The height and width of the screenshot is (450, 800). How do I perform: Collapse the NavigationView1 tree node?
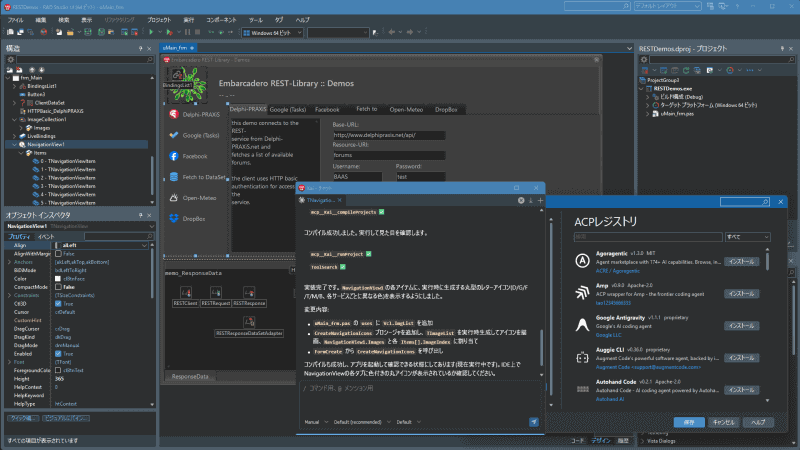[x=14, y=144]
